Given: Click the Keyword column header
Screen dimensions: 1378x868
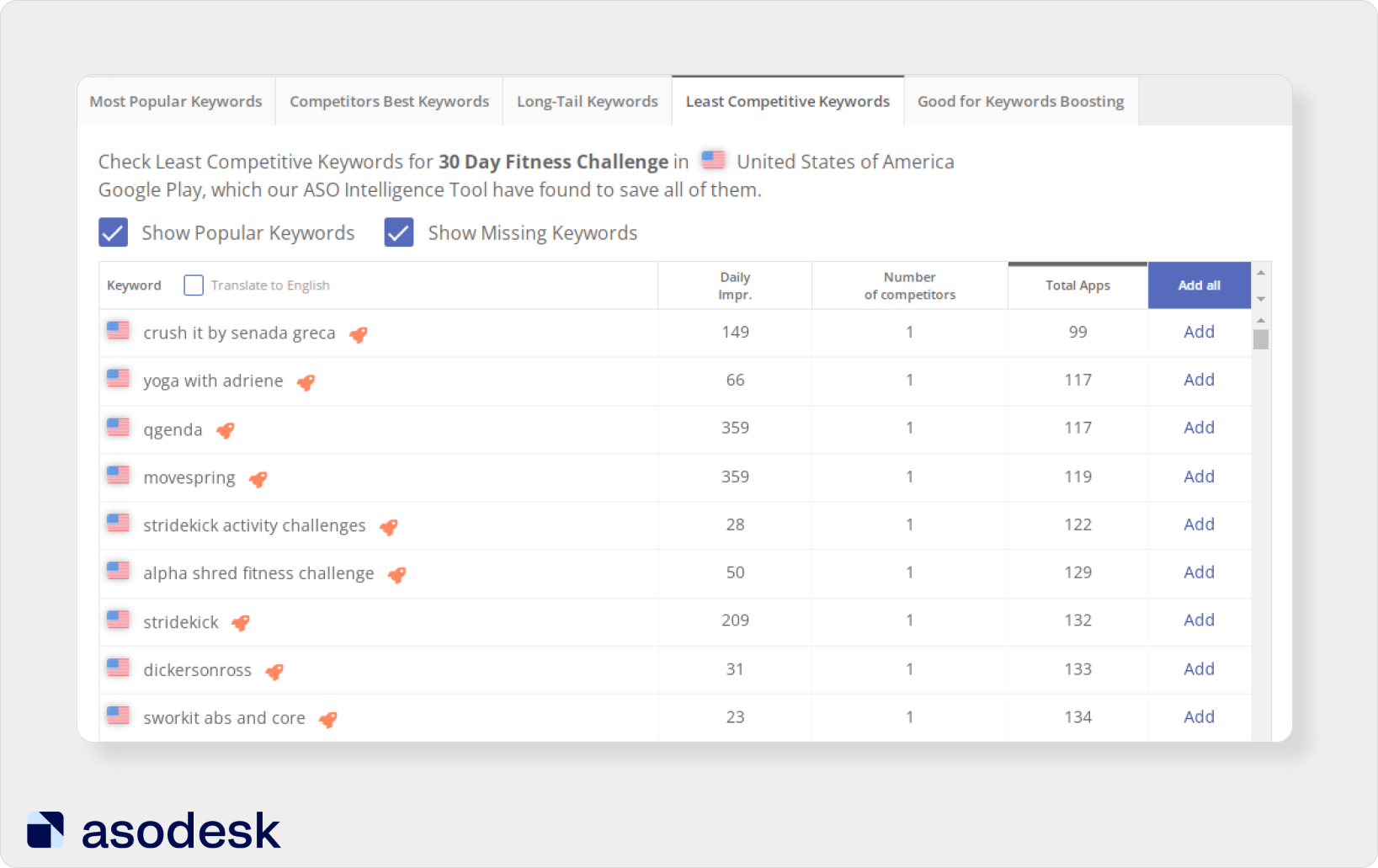Looking at the screenshot, I should pyautogui.click(x=134, y=285).
